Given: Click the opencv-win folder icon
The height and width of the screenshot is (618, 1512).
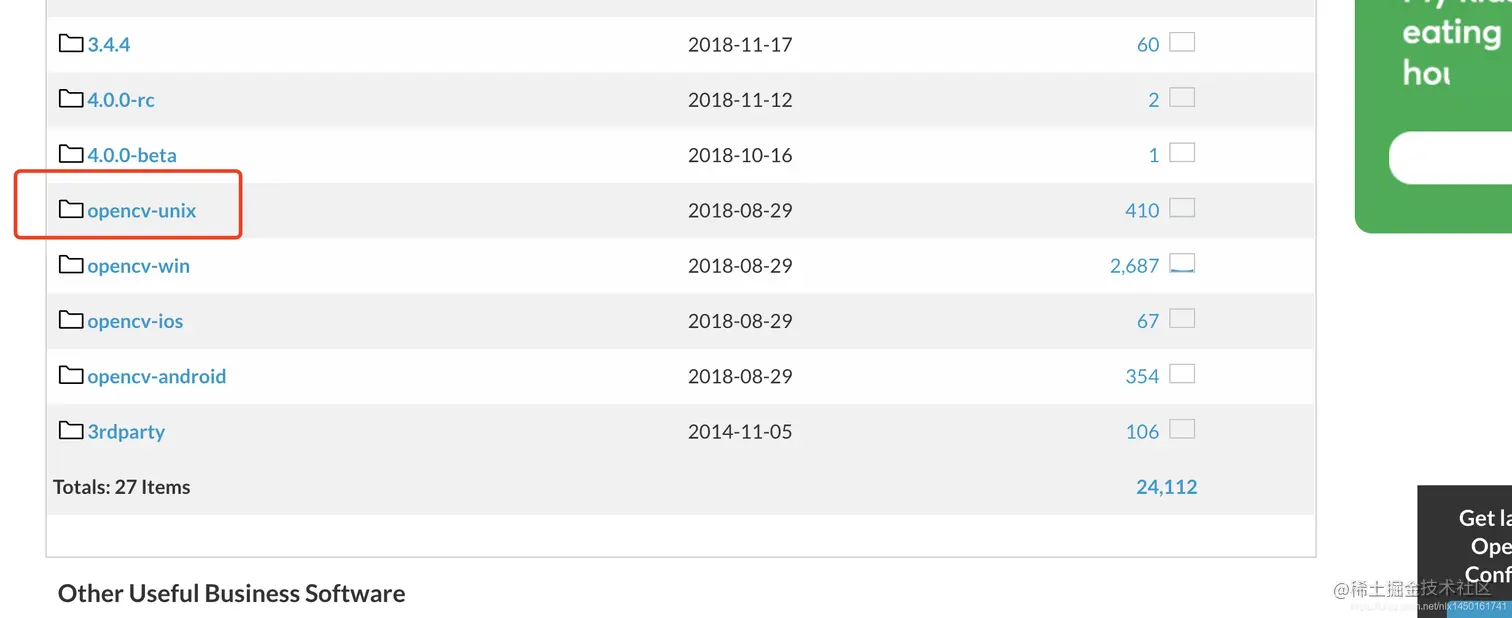Looking at the screenshot, I should pos(70,265).
